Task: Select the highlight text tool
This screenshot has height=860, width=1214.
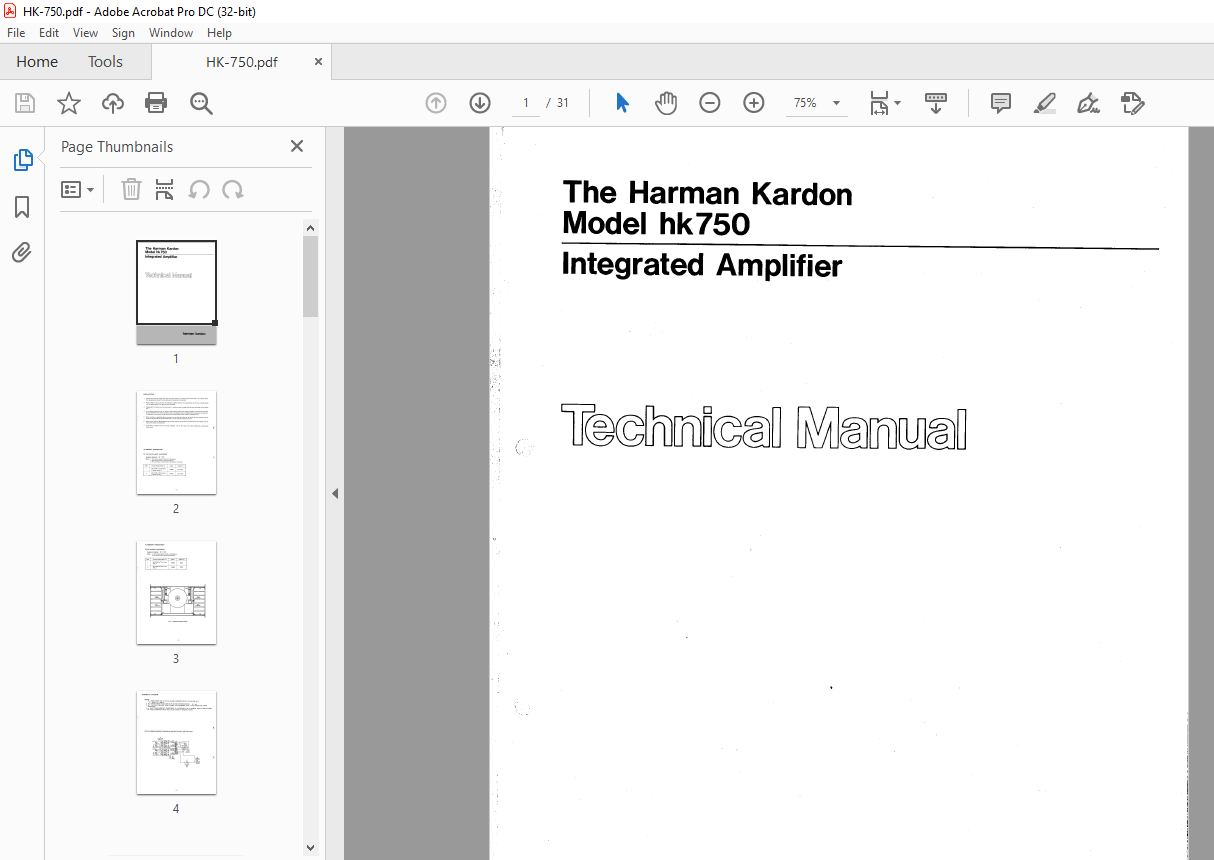Action: pos(1045,103)
